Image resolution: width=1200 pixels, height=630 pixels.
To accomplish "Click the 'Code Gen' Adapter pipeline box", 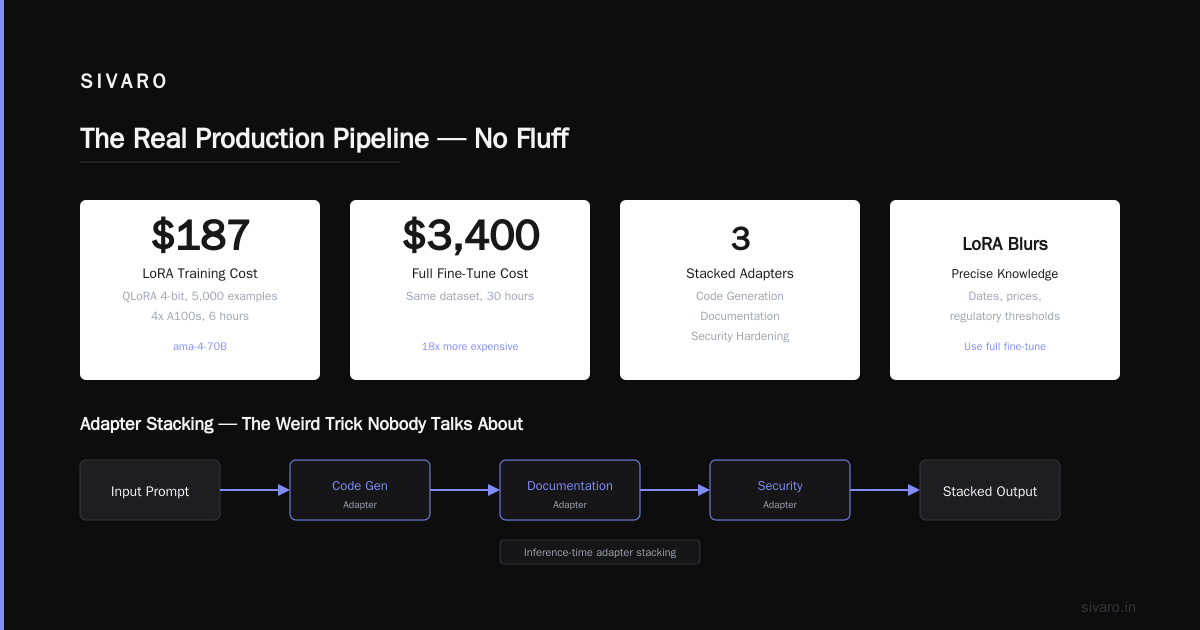I will point(360,490).
